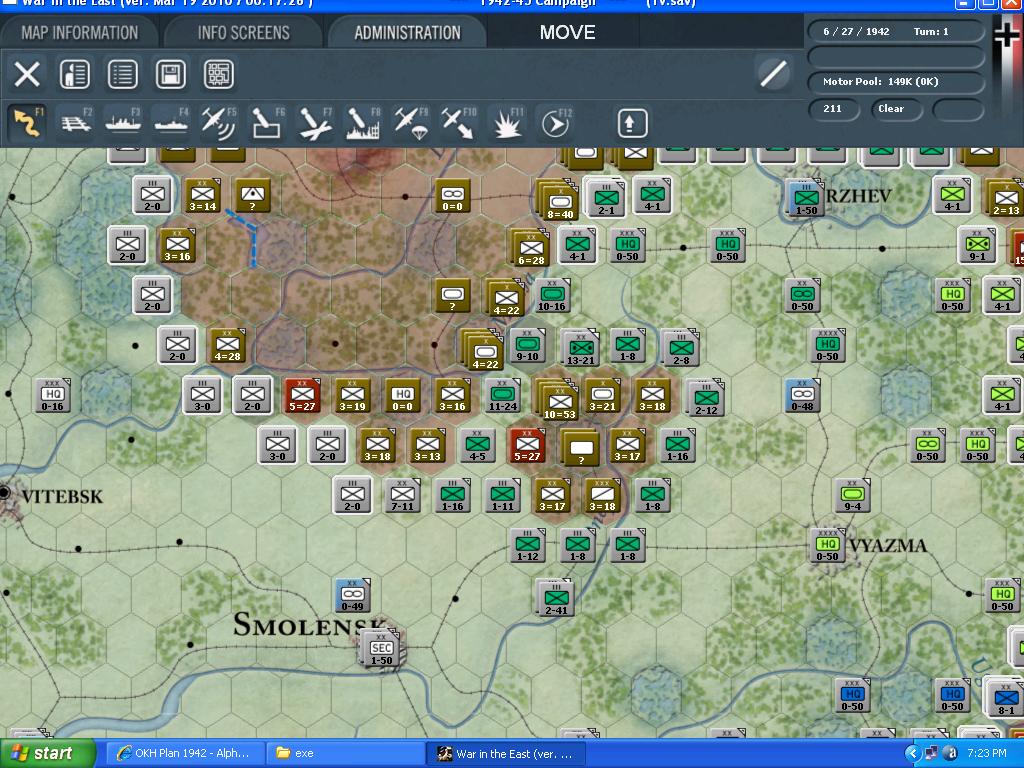The image size is (1024, 768).
Task: Select F9 air transport parachute mode
Action: tap(411, 123)
